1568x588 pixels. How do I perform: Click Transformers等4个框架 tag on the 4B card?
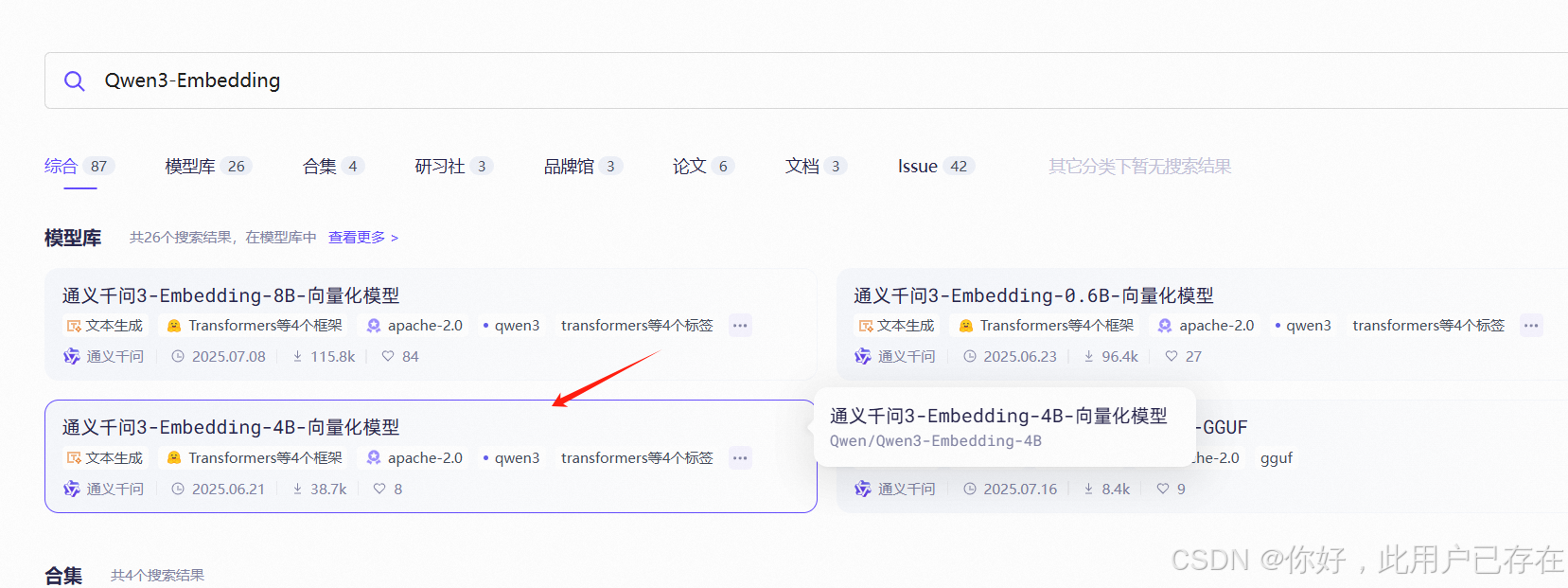tap(255, 458)
